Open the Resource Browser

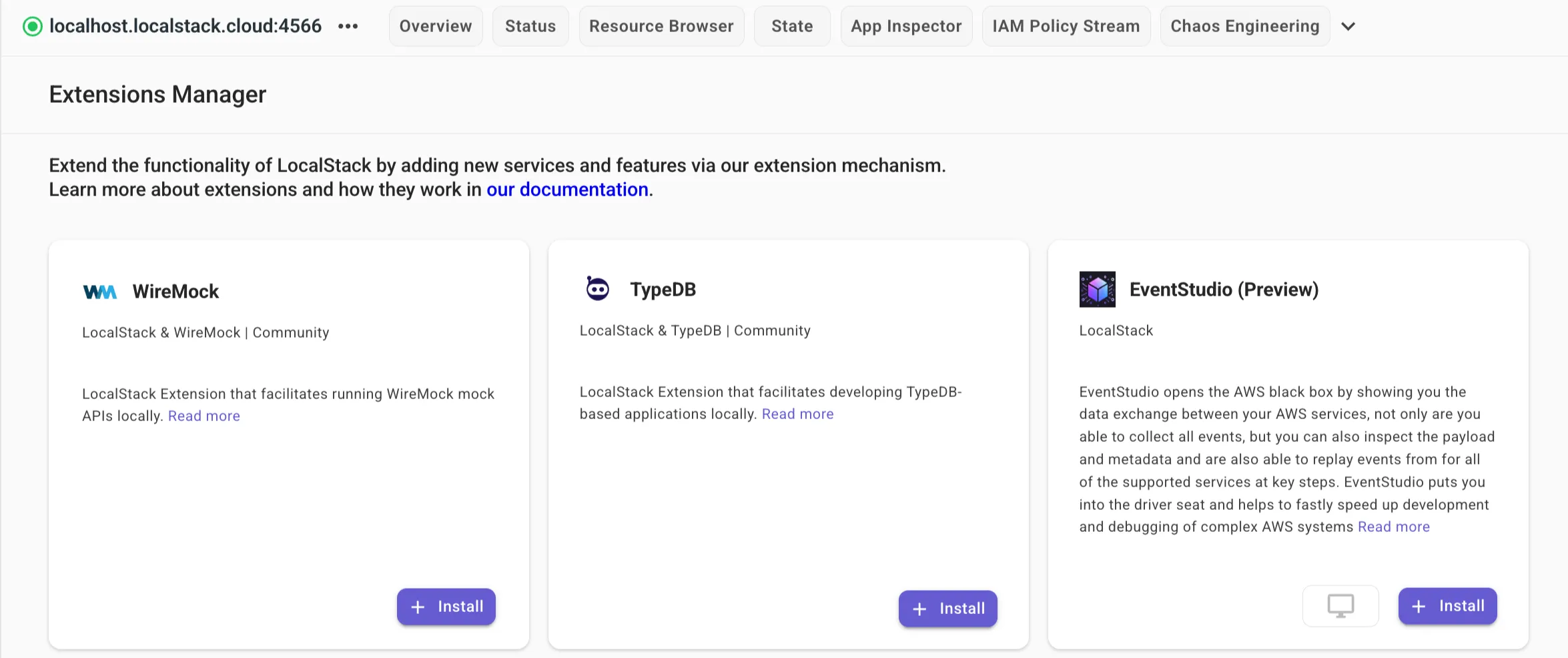(x=661, y=26)
